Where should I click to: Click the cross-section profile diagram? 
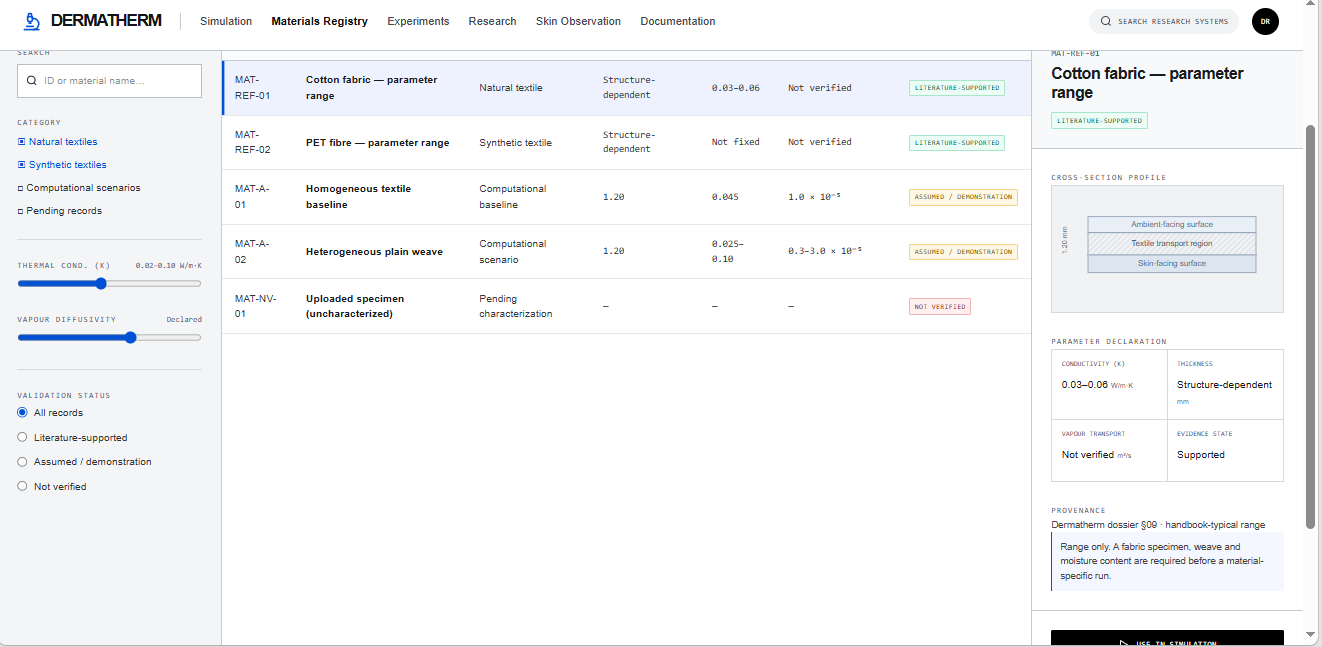coord(1167,249)
